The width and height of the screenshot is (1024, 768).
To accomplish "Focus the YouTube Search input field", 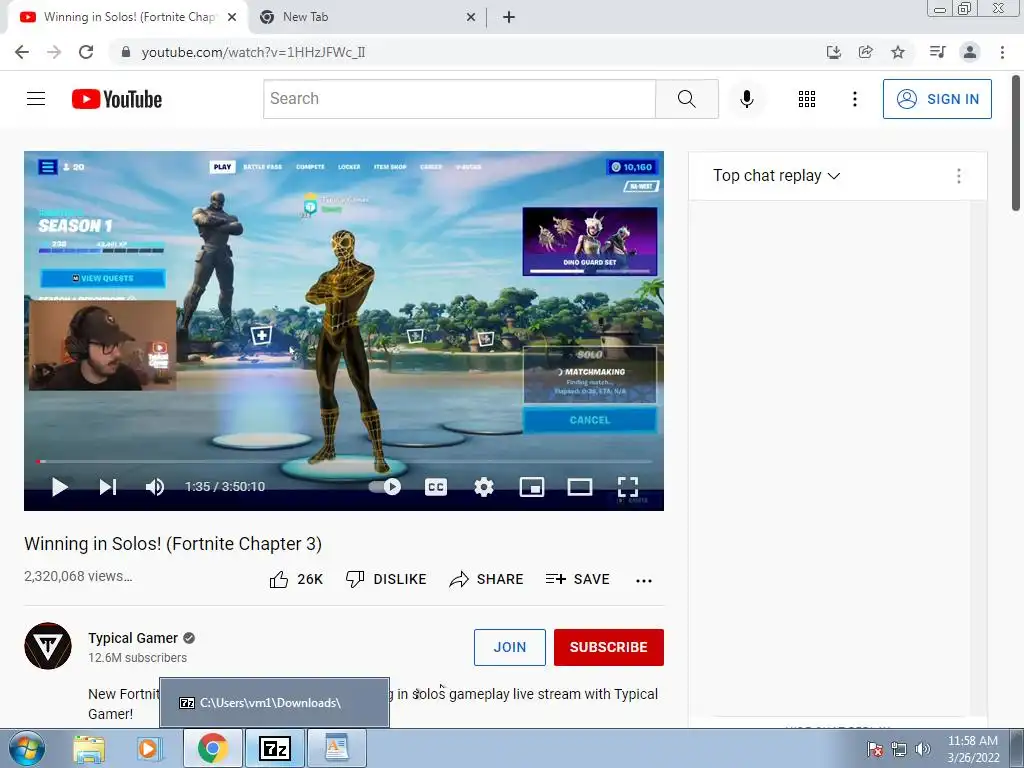I will pos(459,99).
